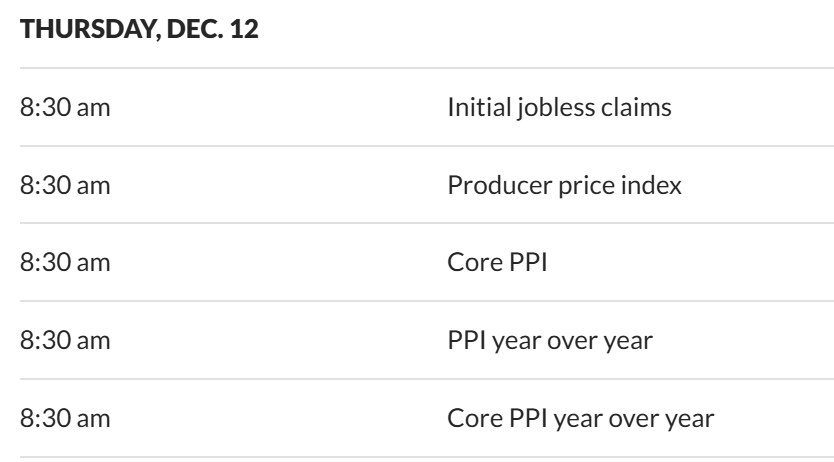Click 8:30 am next to PPI year over year
Screen dimensions: 834x462
click(x=65, y=341)
